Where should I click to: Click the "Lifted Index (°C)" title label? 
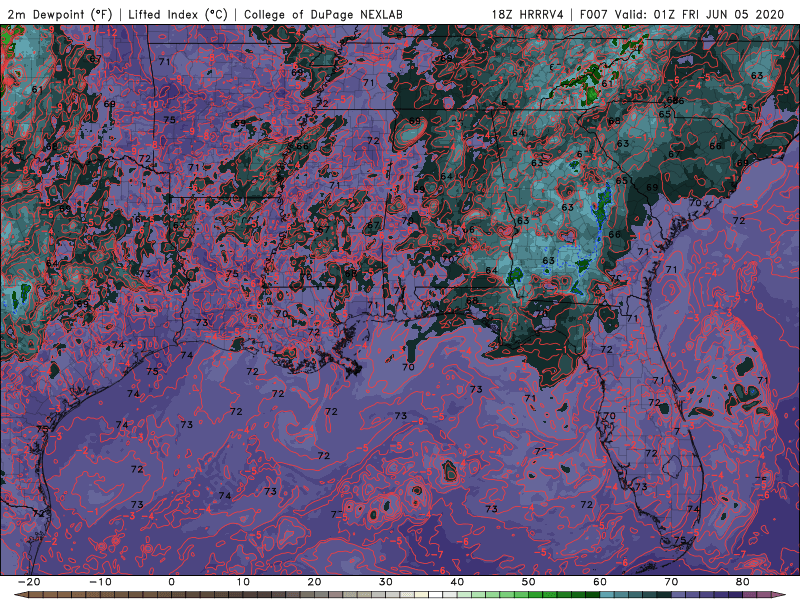(x=178, y=15)
